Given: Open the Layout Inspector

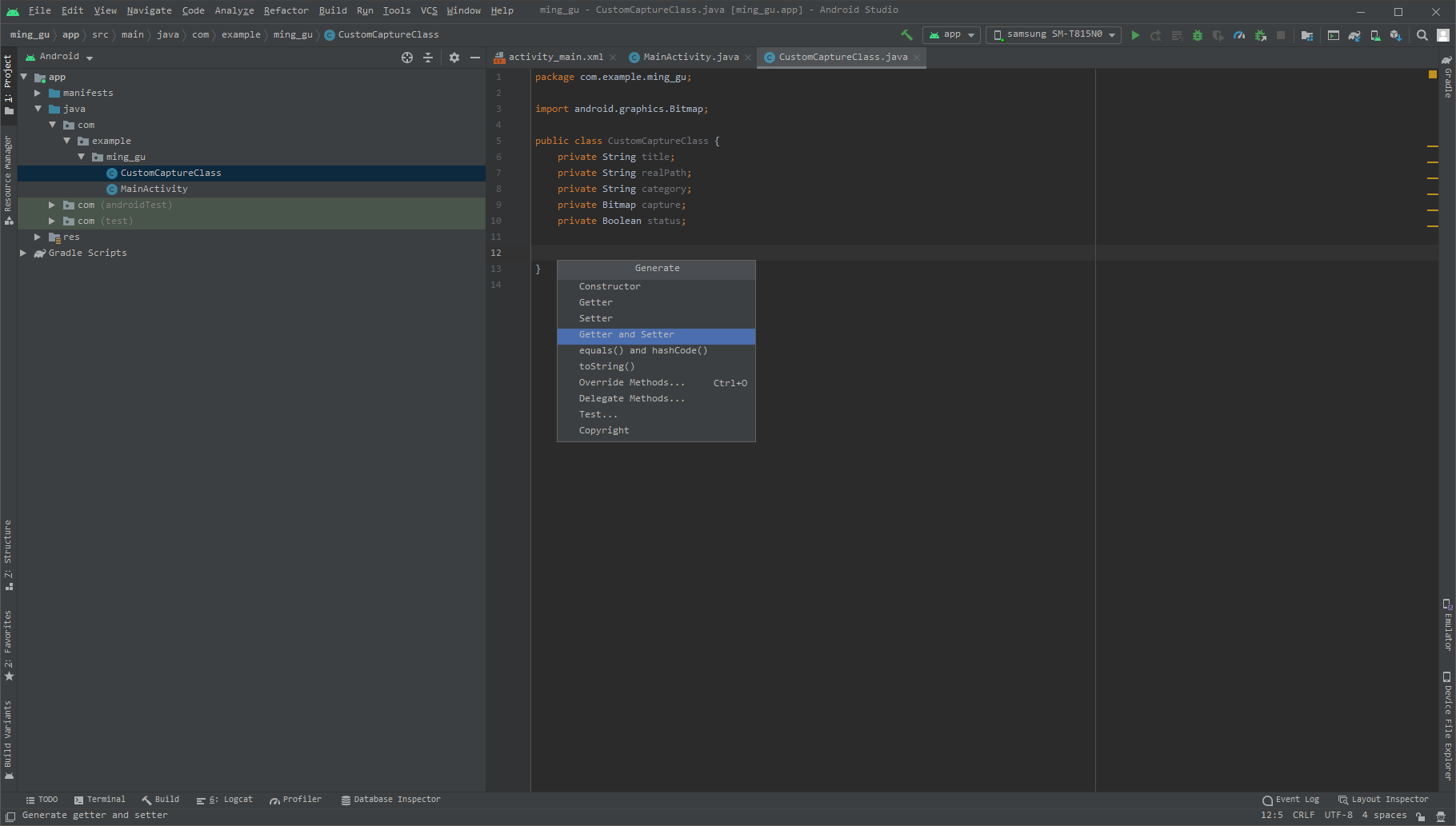Looking at the screenshot, I should coord(1383,800).
